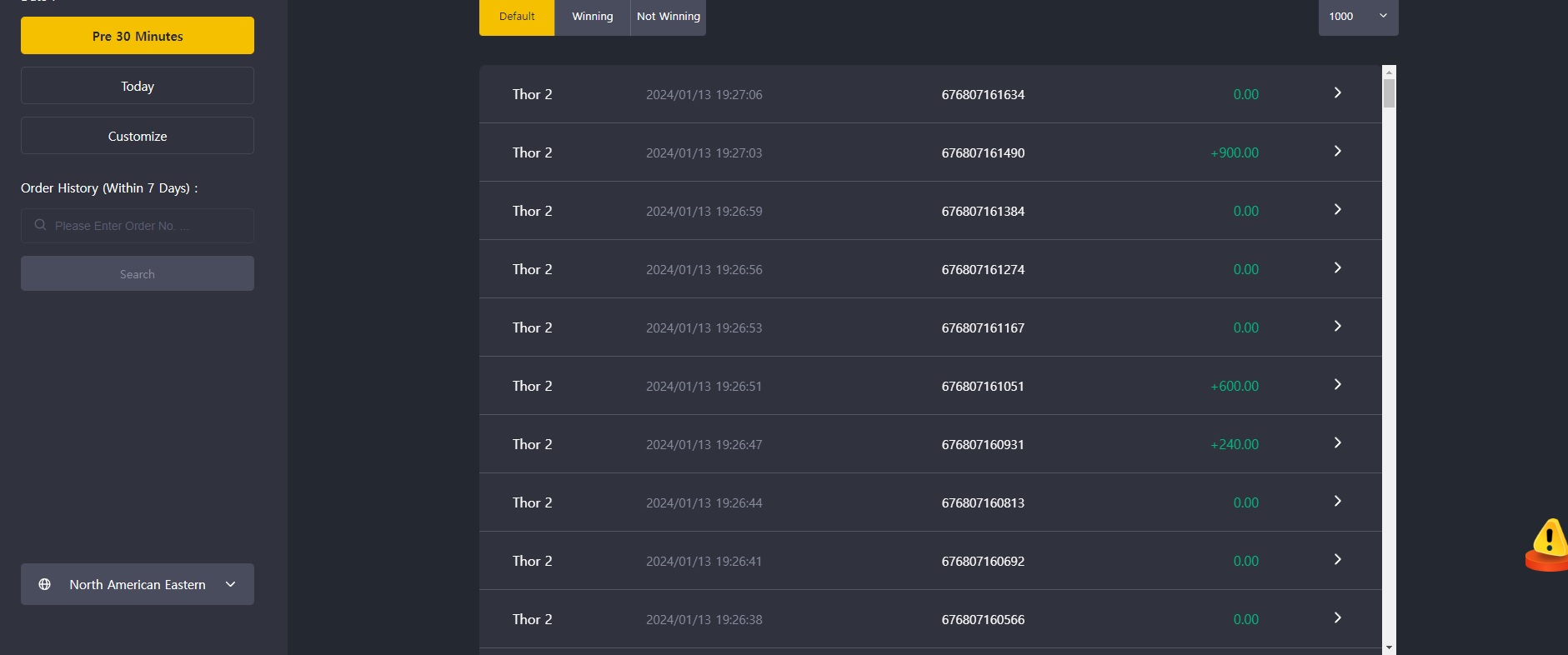The image size is (1568, 655).
Task: Open the North American Eastern timezone dropdown
Action: pyautogui.click(x=138, y=584)
